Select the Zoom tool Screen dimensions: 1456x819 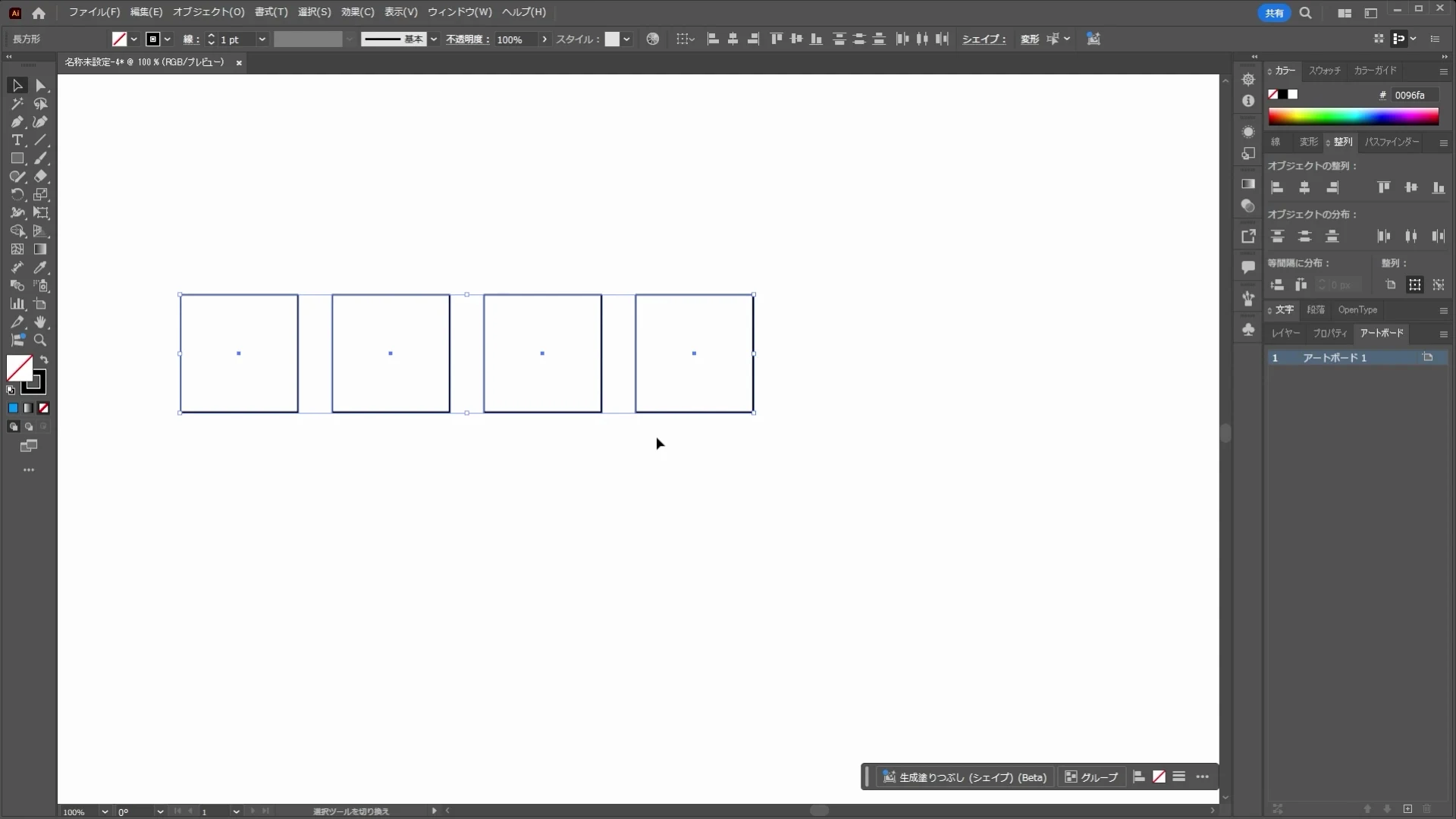41,340
